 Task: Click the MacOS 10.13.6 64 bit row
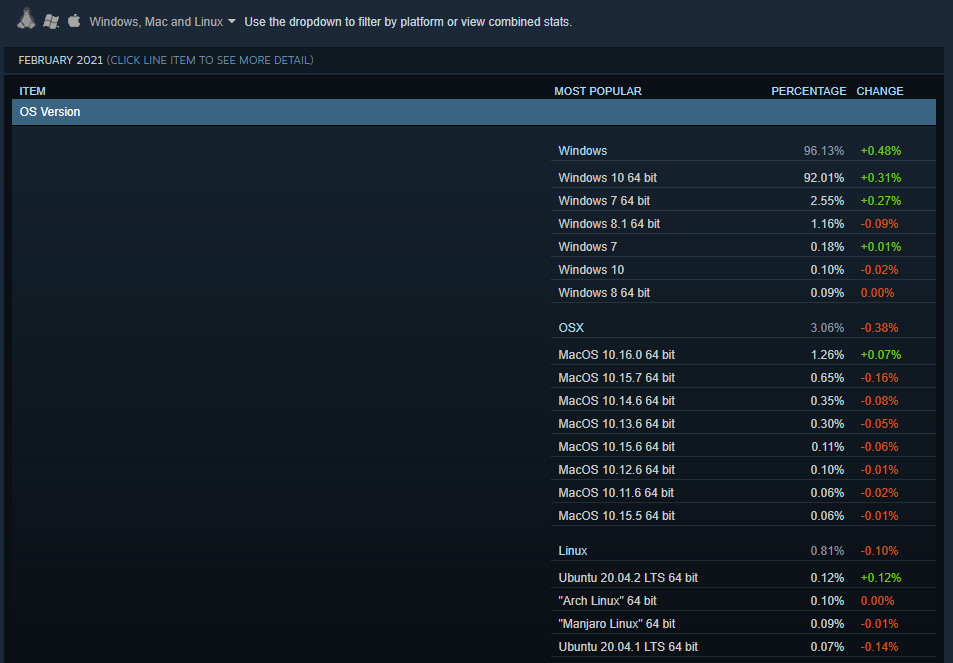[x=743, y=424]
